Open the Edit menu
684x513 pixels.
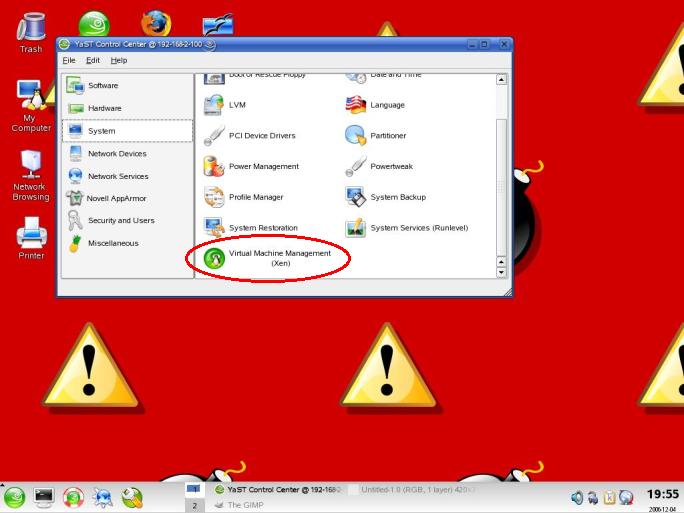click(92, 60)
